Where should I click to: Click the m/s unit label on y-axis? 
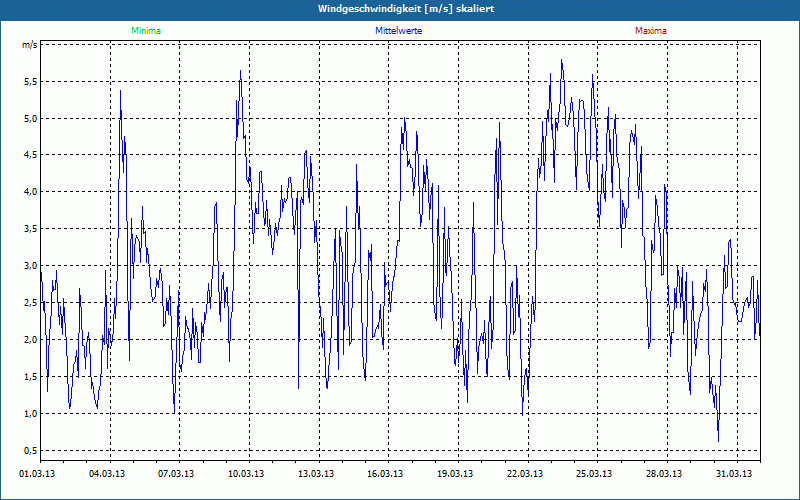point(30,45)
